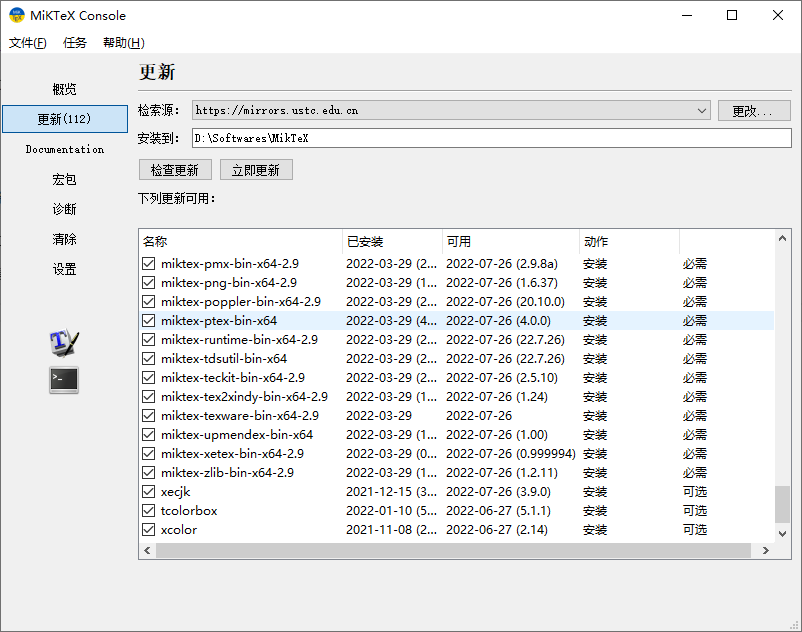
Task: Click the 安装到 install path field
Action: pos(492,138)
